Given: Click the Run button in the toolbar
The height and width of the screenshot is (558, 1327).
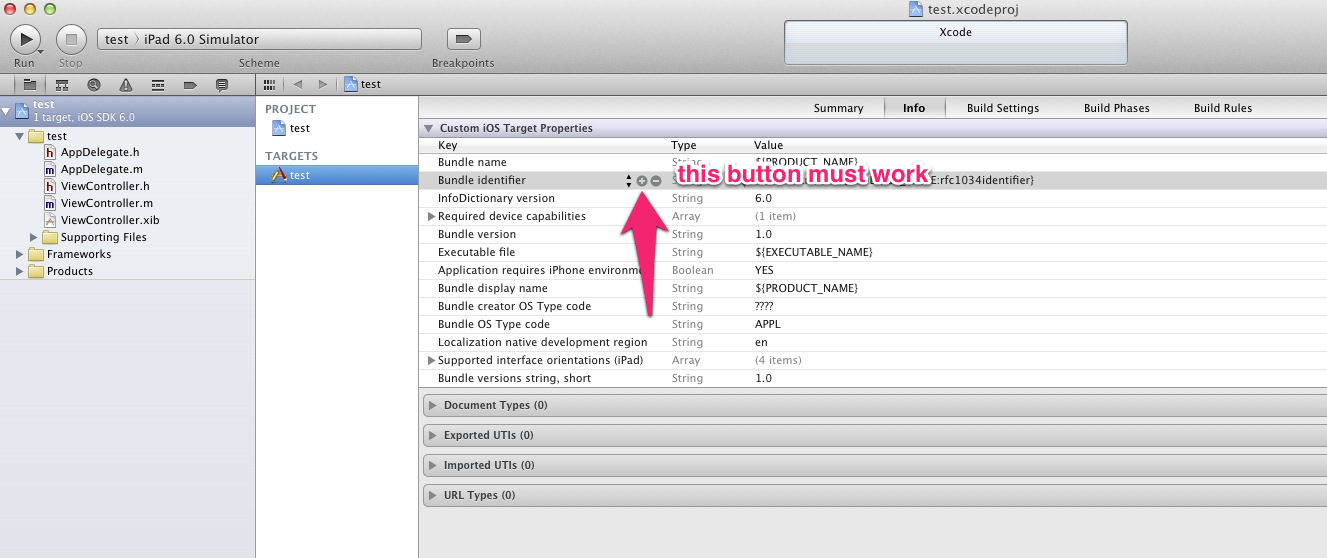Looking at the screenshot, I should tap(24, 39).
